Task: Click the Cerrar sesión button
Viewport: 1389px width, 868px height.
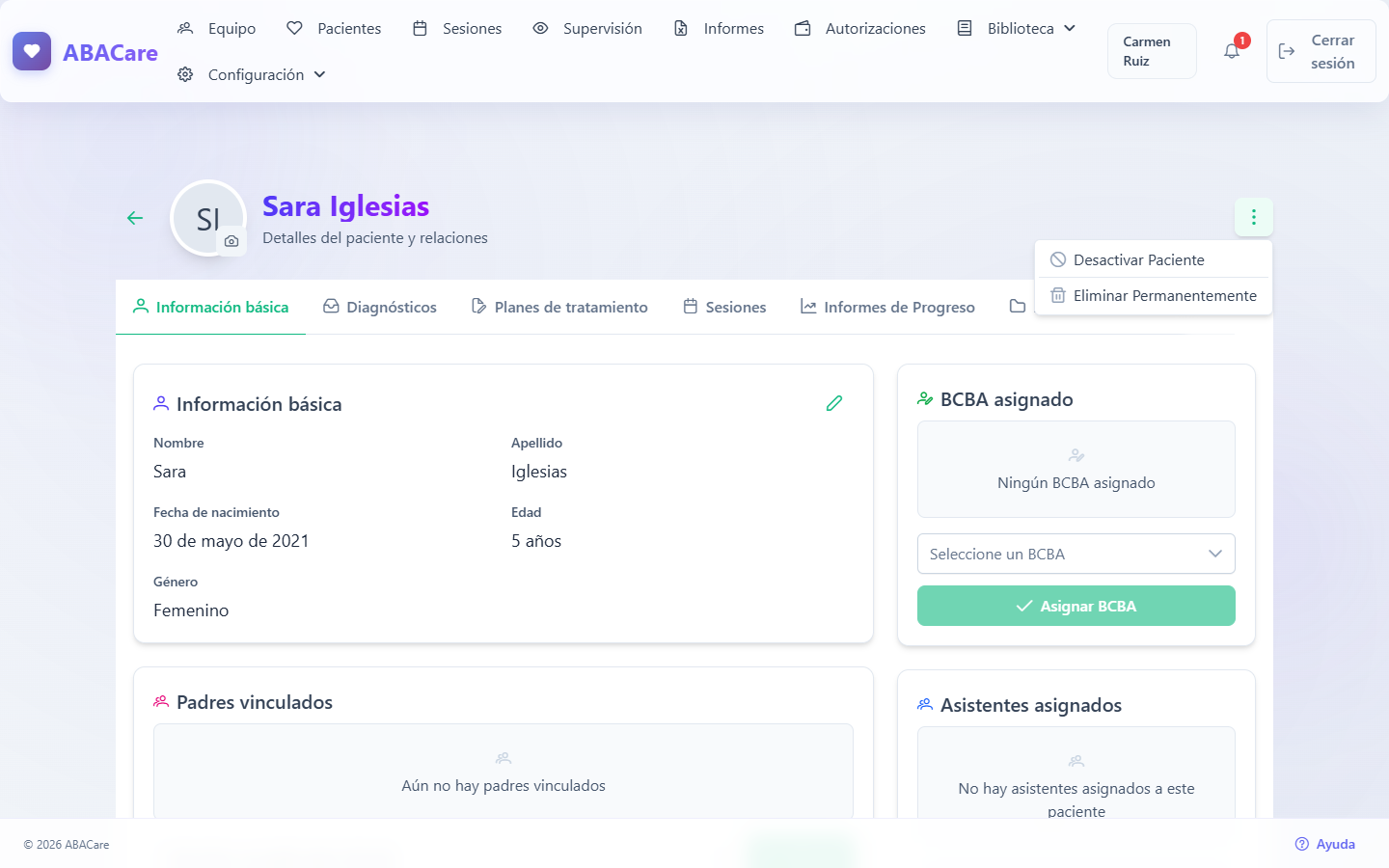Action: tap(1321, 51)
